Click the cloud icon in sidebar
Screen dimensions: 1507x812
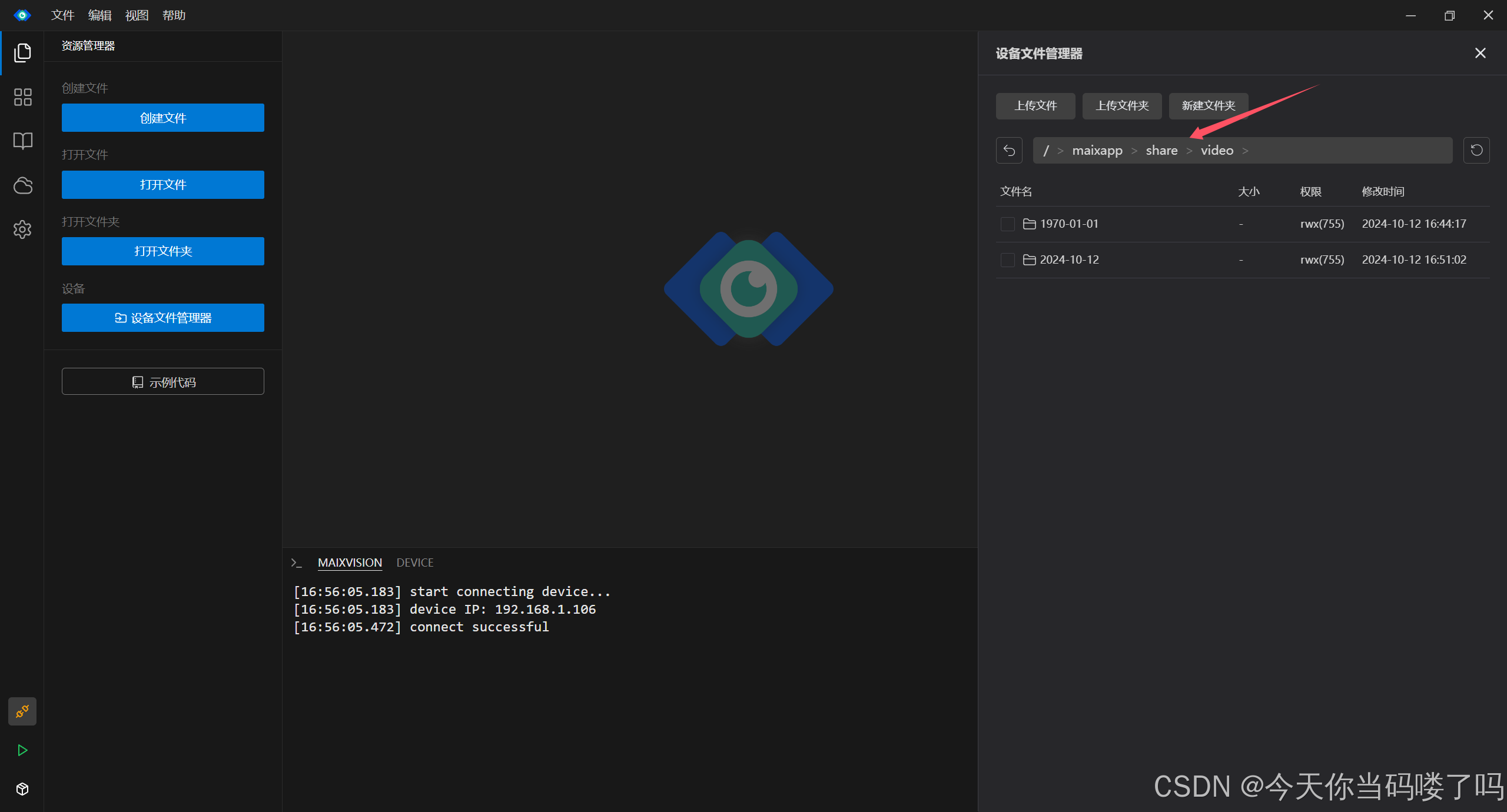click(x=22, y=185)
